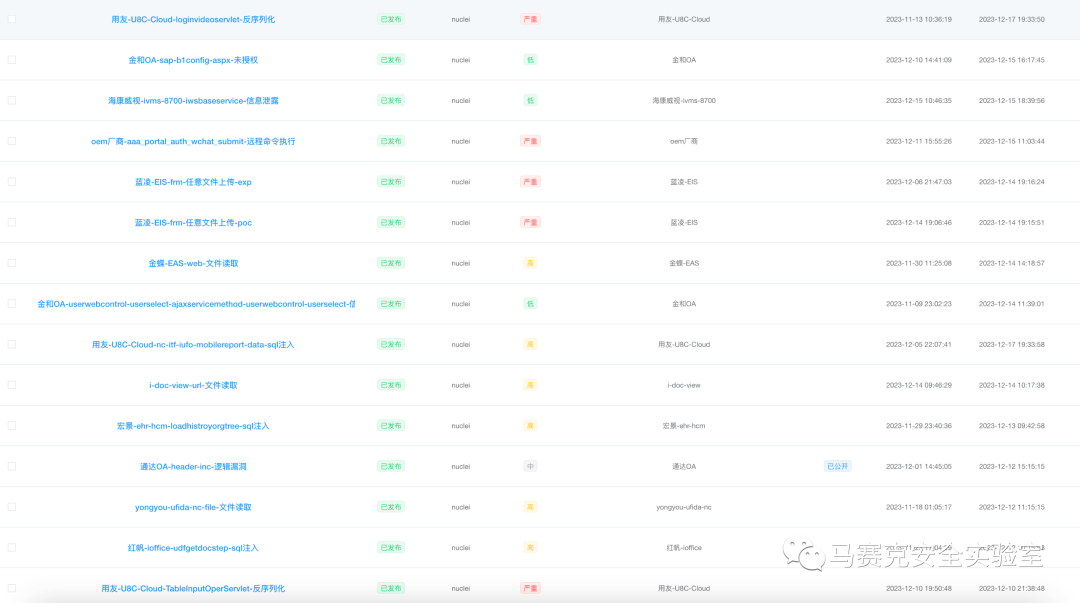Click nuclei cell in 金蝶-EAS-web row
Image resolution: width=1080 pixels, height=603 pixels.
[461, 263]
